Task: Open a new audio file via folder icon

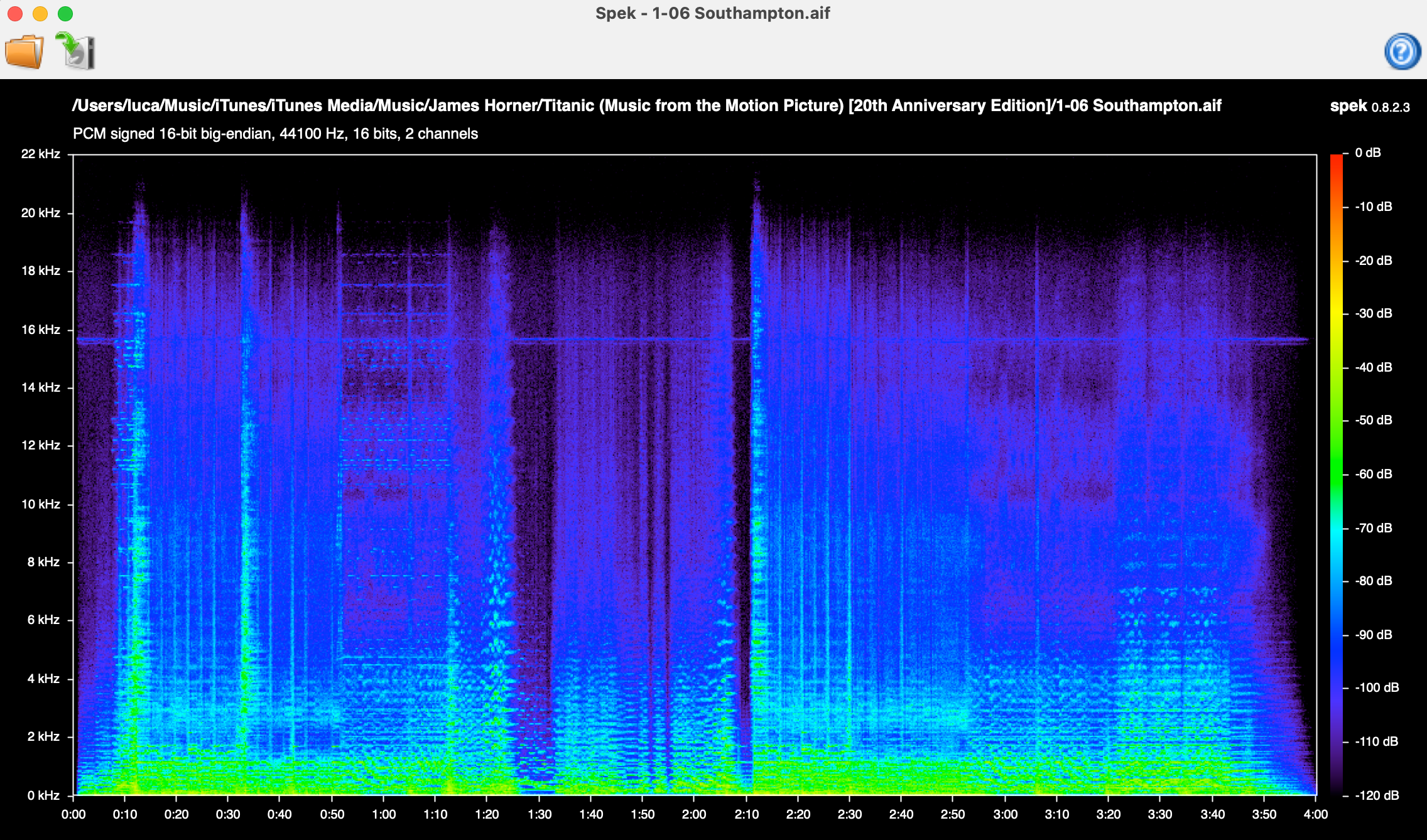Action: (x=24, y=51)
